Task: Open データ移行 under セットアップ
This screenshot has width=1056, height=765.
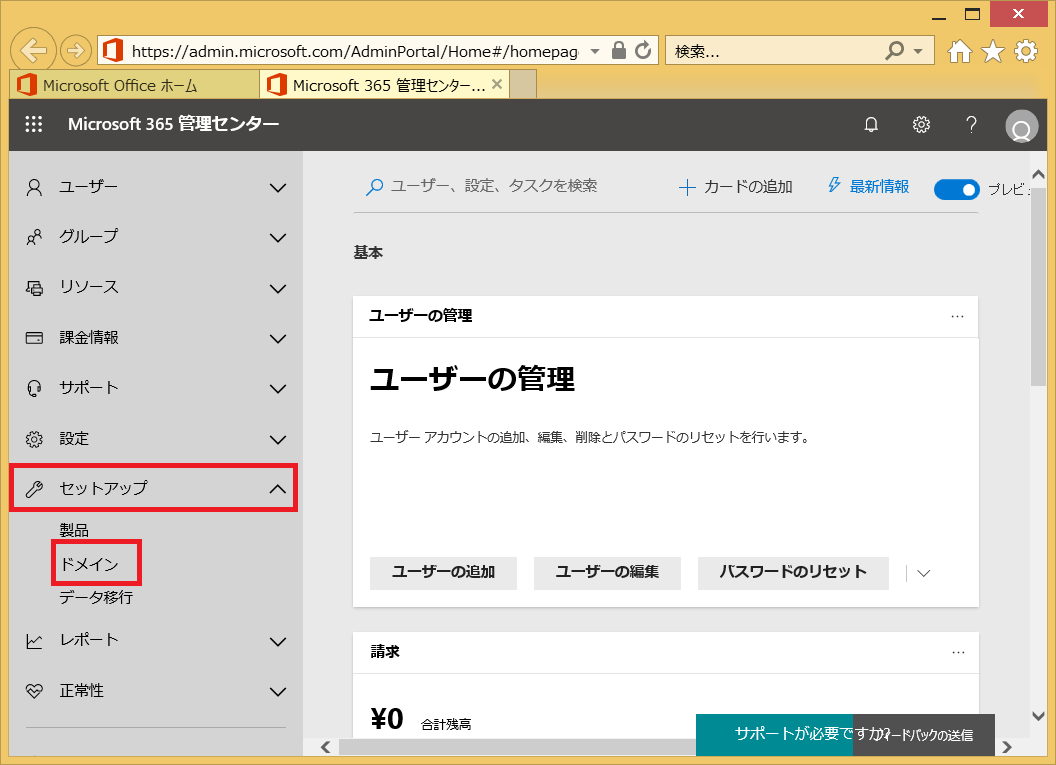Action: (96, 597)
